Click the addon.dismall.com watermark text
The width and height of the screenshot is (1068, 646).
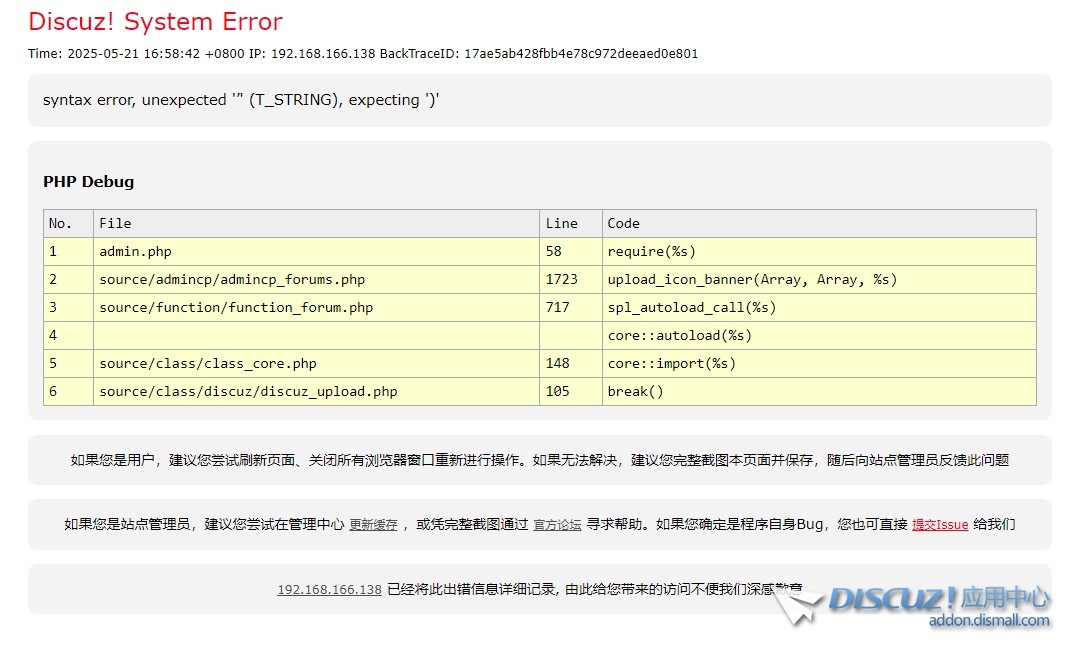(x=989, y=621)
